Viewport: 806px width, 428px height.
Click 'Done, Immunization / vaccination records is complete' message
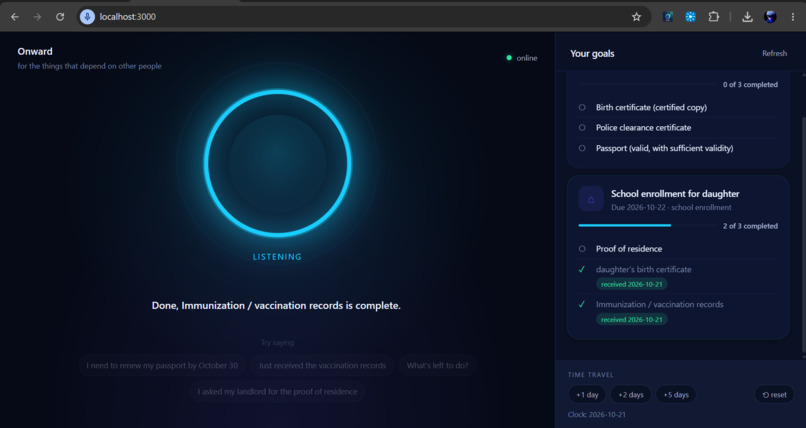tap(276, 306)
